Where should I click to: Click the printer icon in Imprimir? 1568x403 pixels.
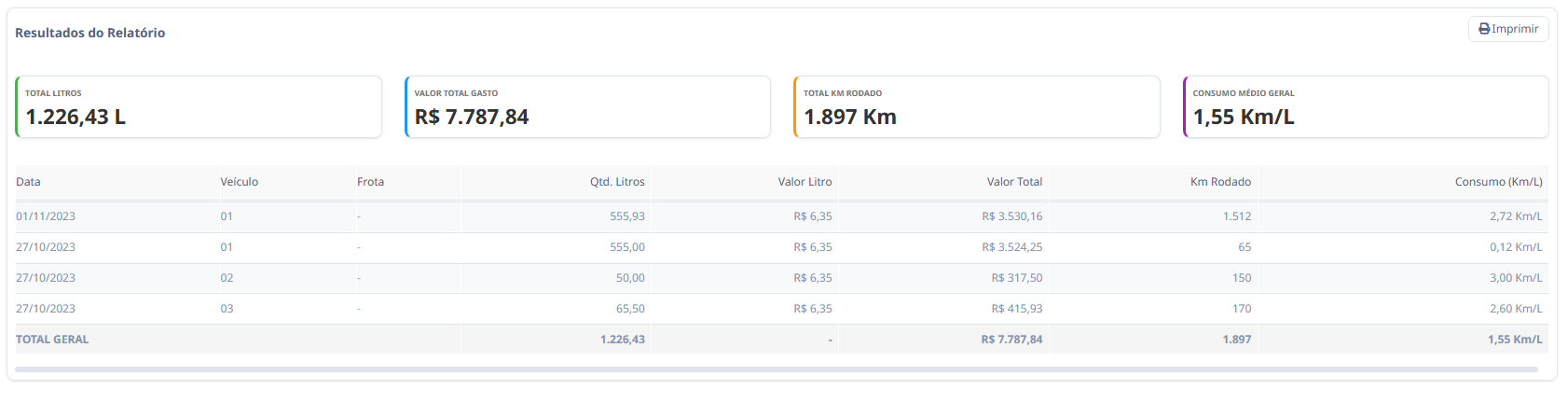point(1484,29)
